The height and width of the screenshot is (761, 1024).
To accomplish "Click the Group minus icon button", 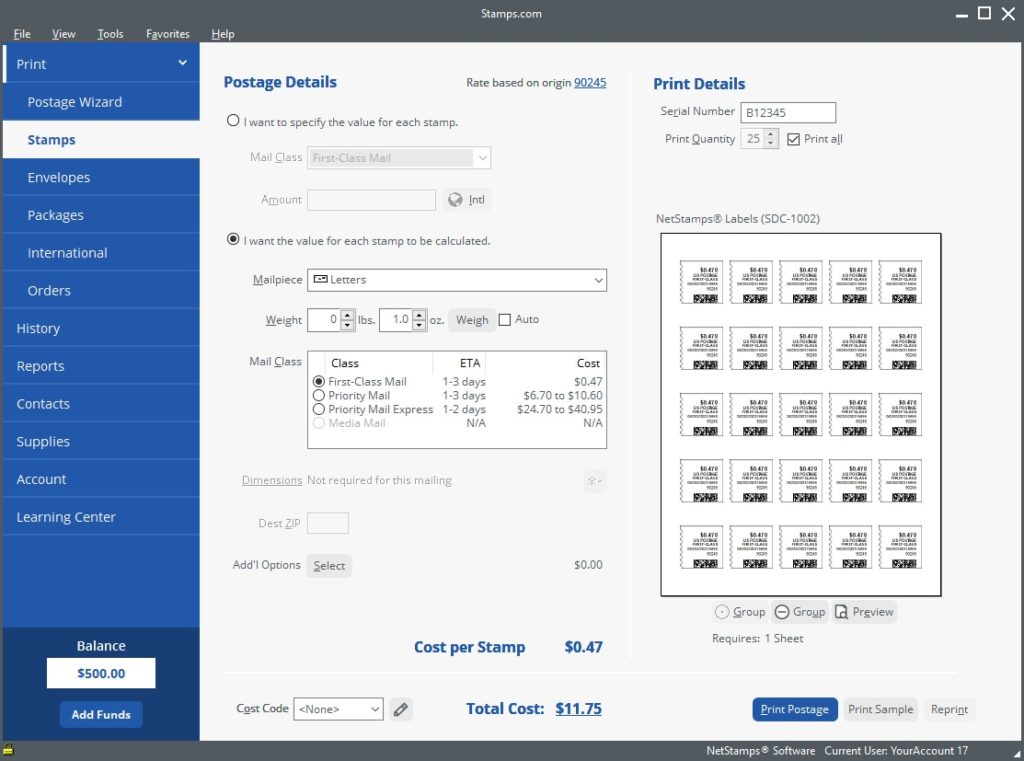I will coord(800,612).
